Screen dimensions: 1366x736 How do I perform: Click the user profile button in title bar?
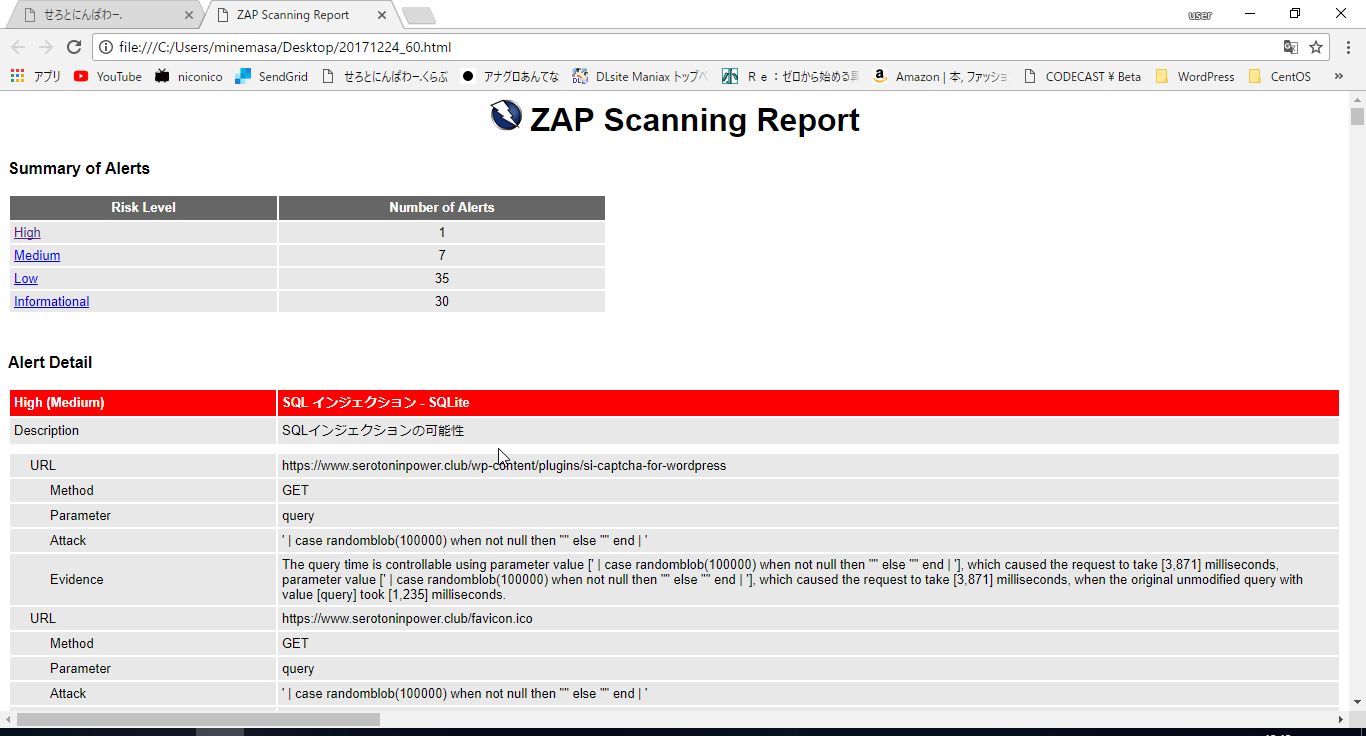tap(1199, 15)
